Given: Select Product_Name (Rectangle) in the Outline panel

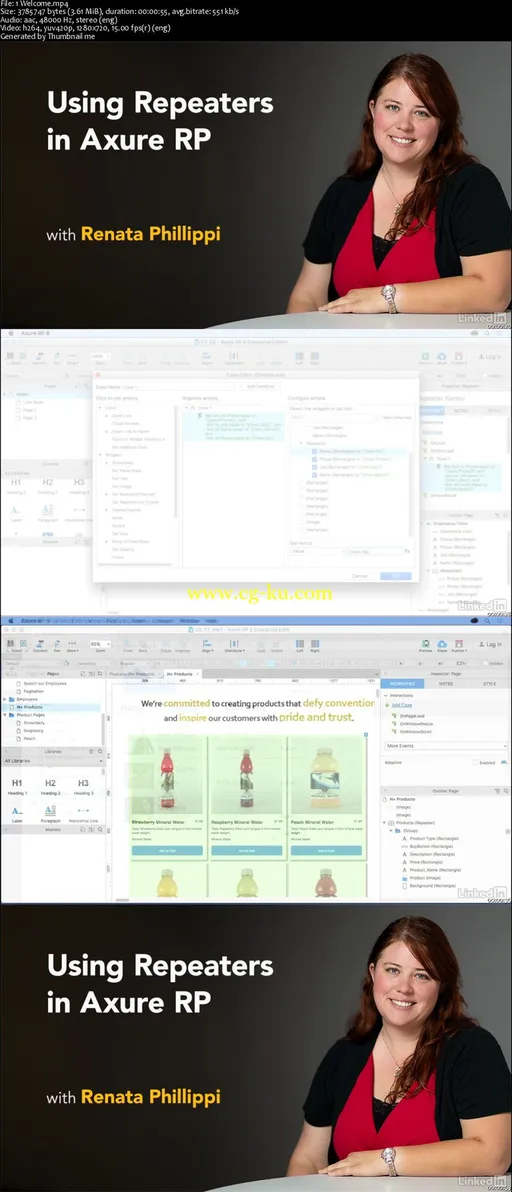Looking at the screenshot, I should pos(435,870).
